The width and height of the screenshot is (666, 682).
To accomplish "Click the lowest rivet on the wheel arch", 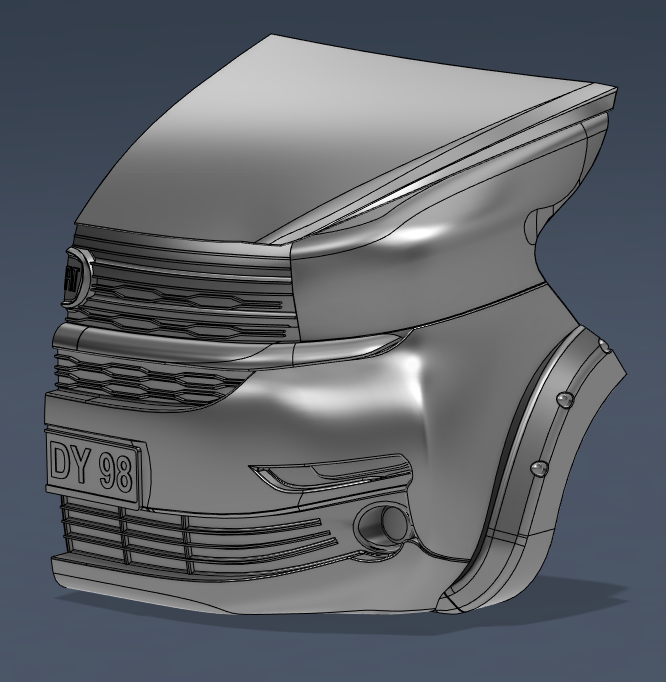I will click(539, 468).
